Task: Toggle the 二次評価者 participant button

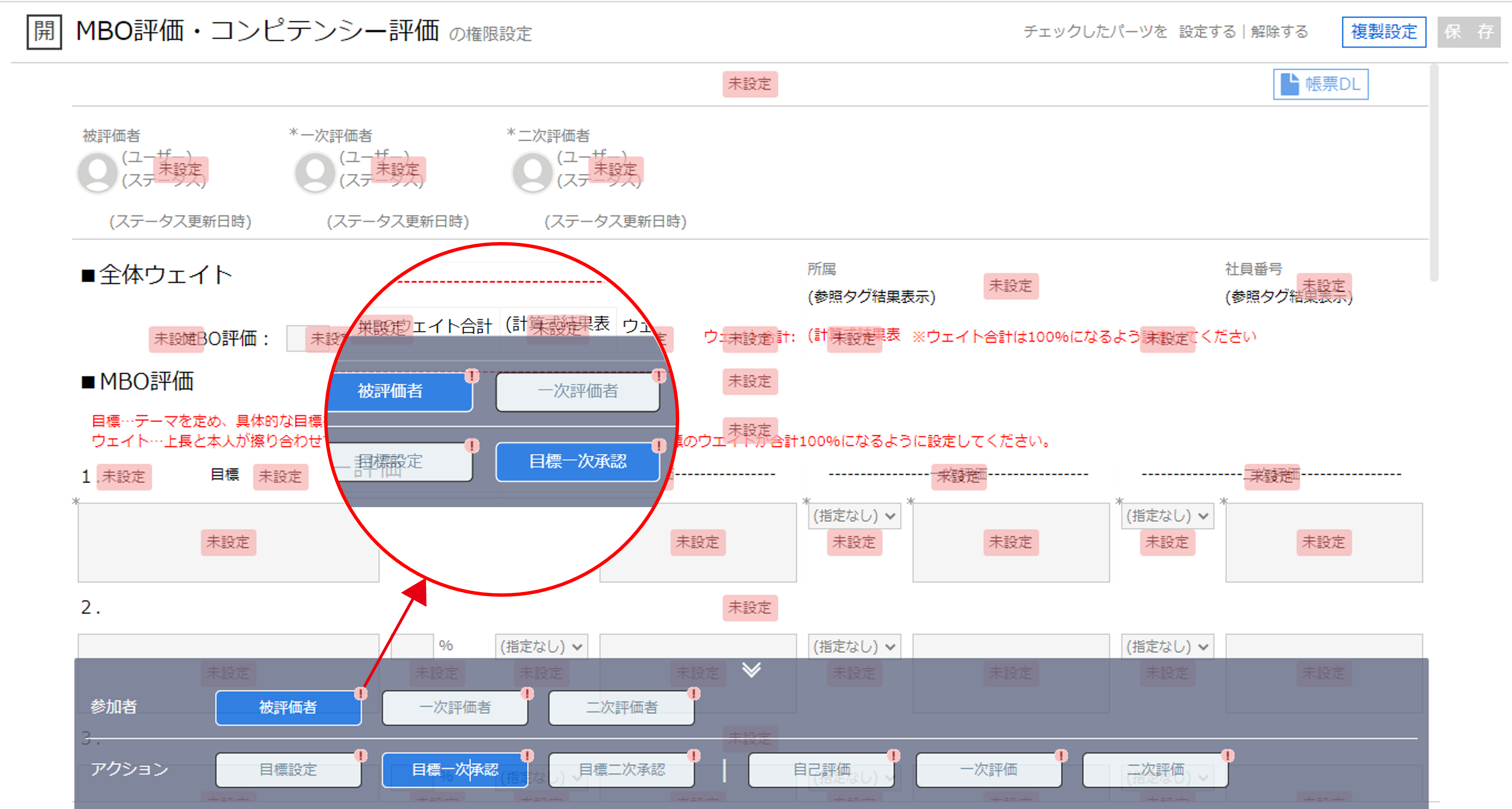Action: click(621, 707)
